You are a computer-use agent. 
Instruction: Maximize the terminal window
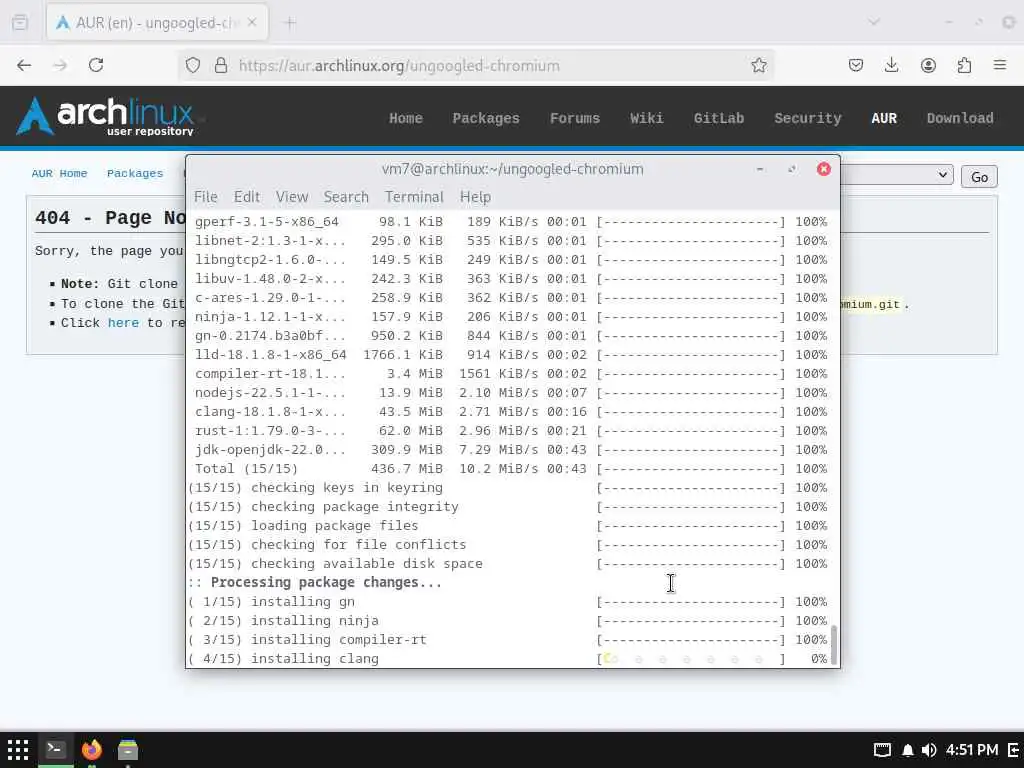tap(792, 169)
